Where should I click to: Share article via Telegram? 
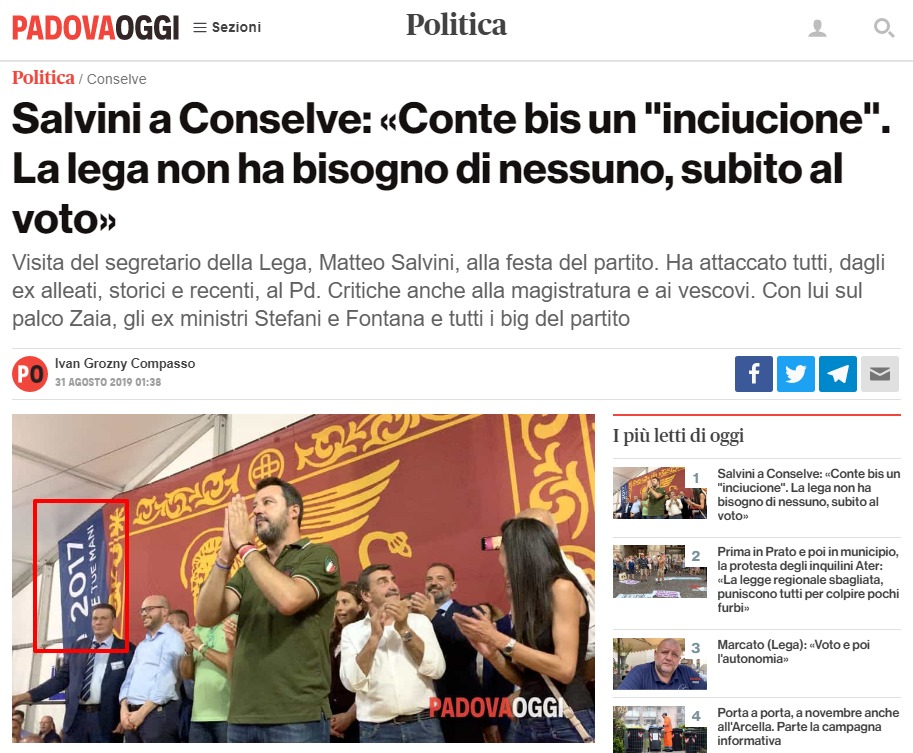pos(838,374)
